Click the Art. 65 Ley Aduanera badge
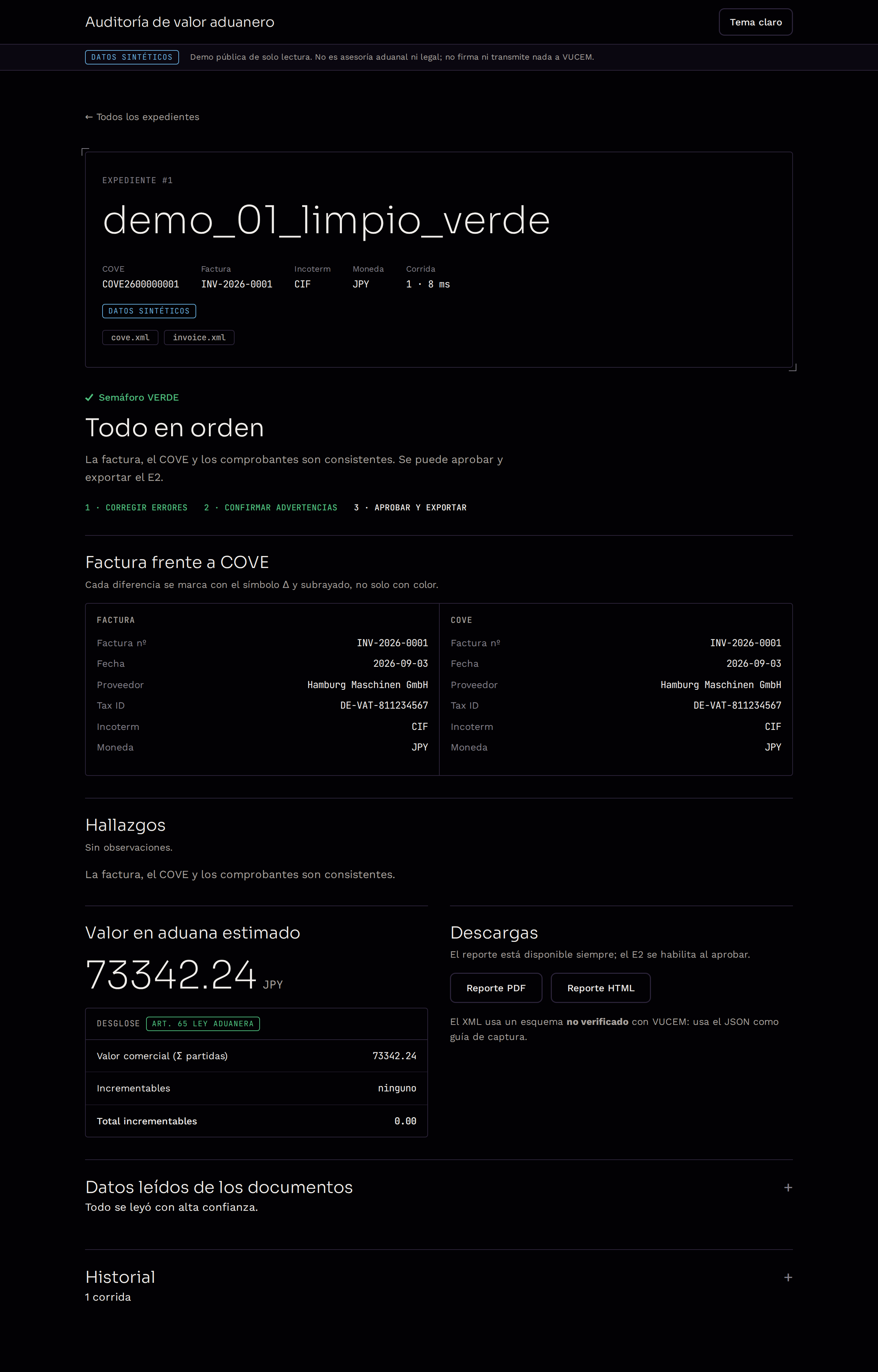The width and height of the screenshot is (878, 1372). pyautogui.click(x=203, y=1024)
